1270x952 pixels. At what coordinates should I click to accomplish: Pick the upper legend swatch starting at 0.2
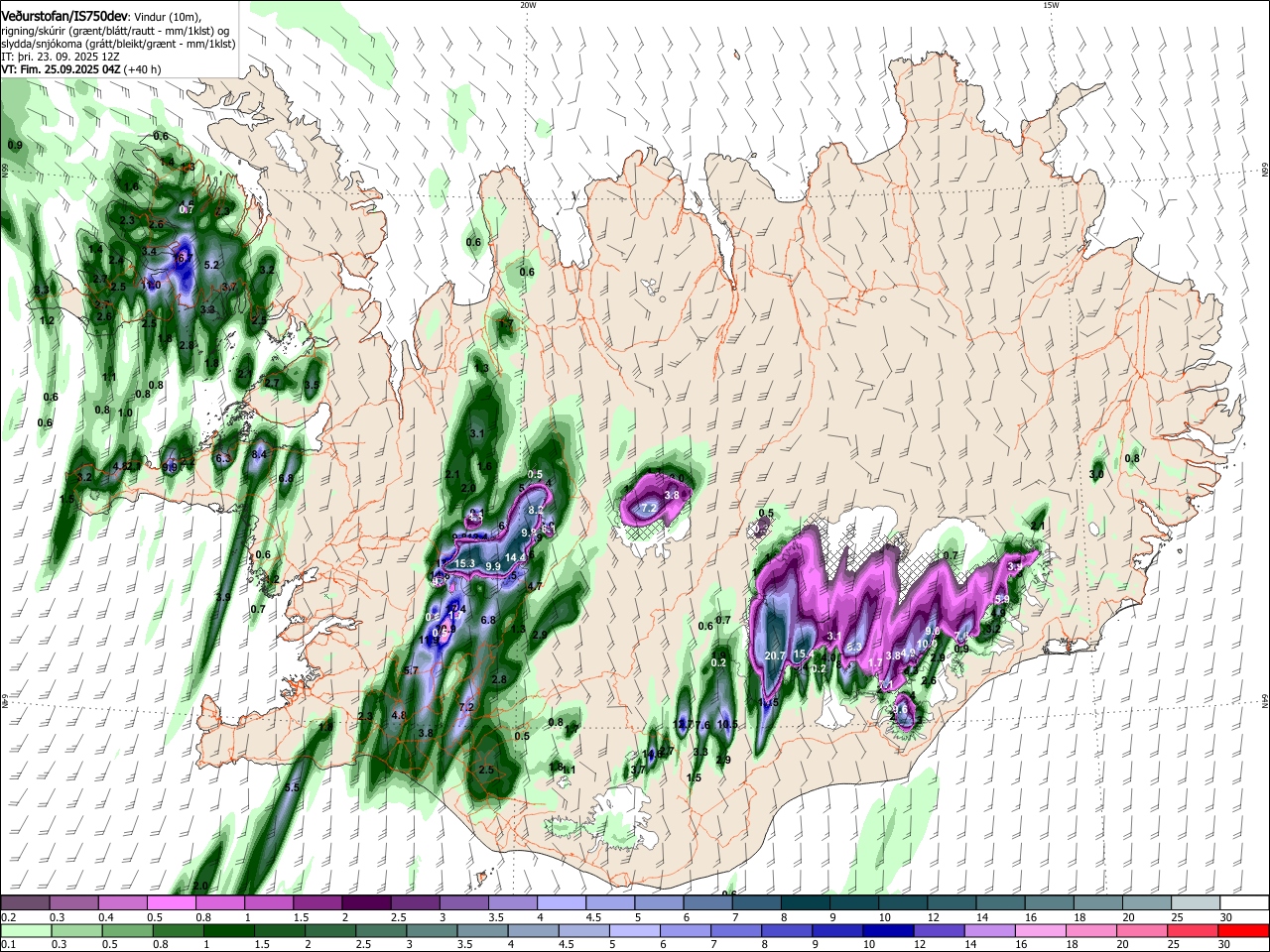click(x=25, y=902)
